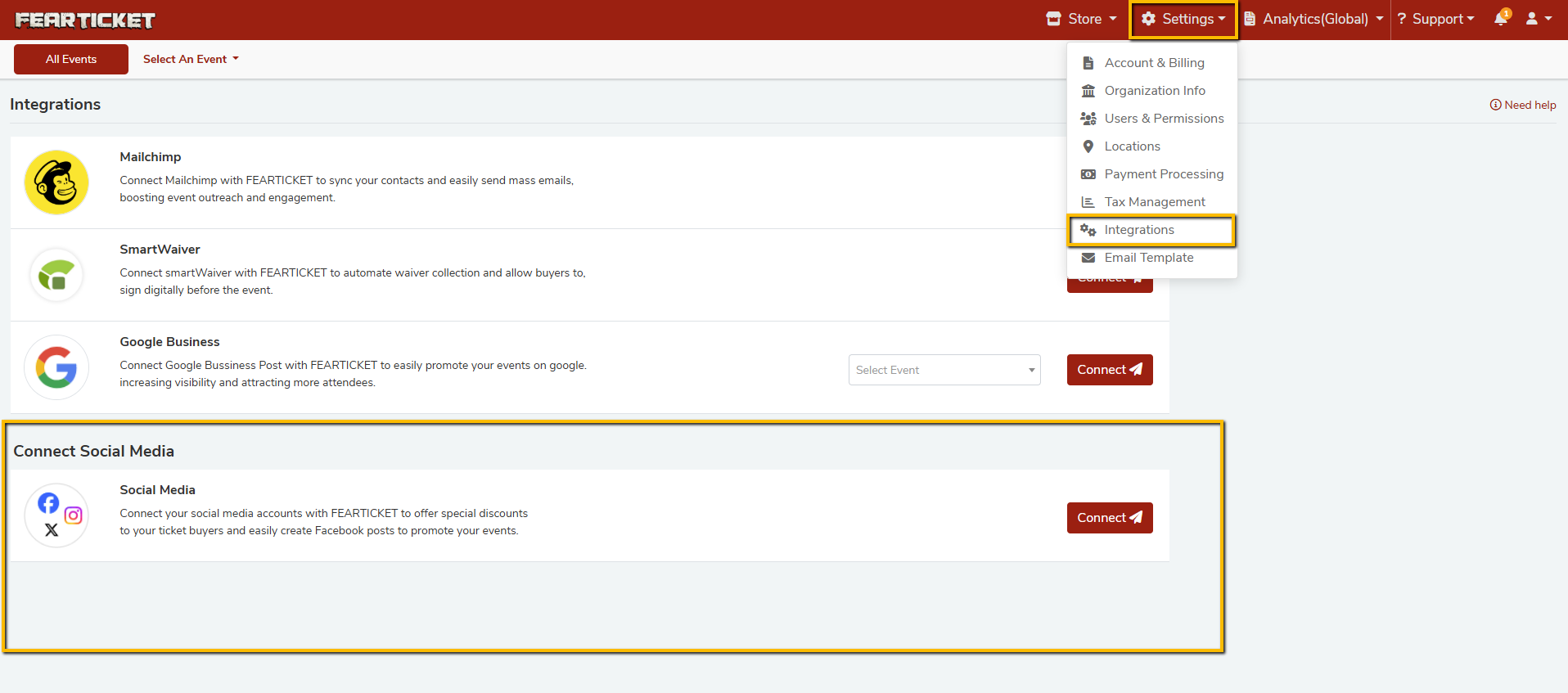Click the Analytics document icon
This screenshot has height=693, width=1568.
pyautogui.click(x=1250, y=19)
